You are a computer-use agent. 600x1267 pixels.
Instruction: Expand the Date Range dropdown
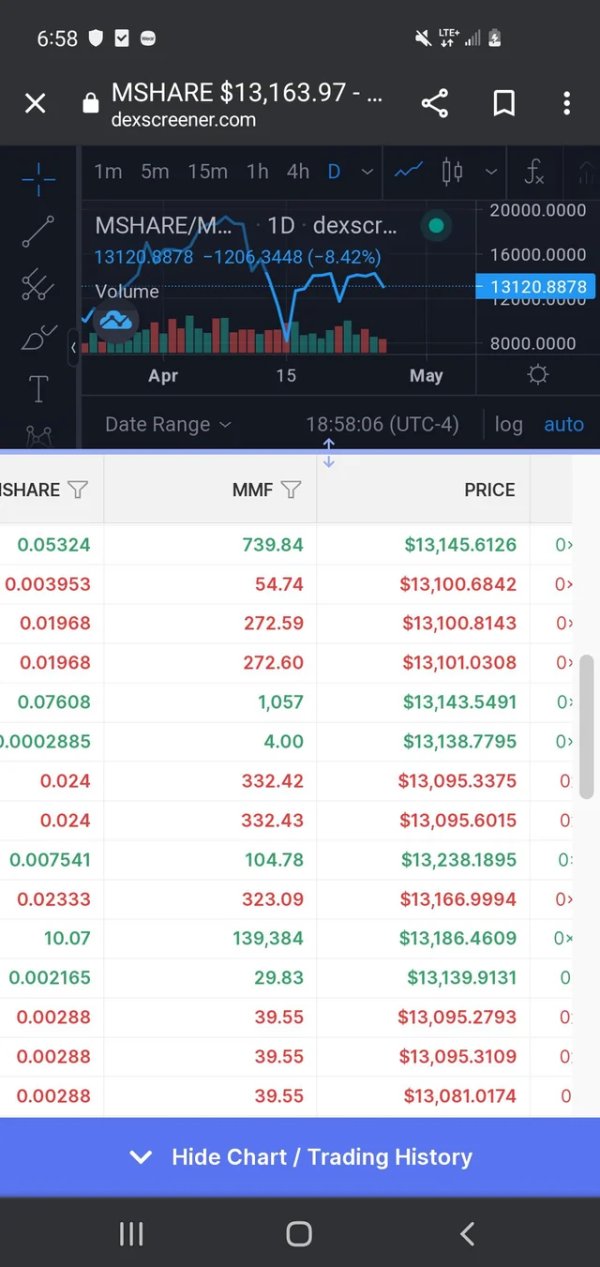click(x=167, y=424)
